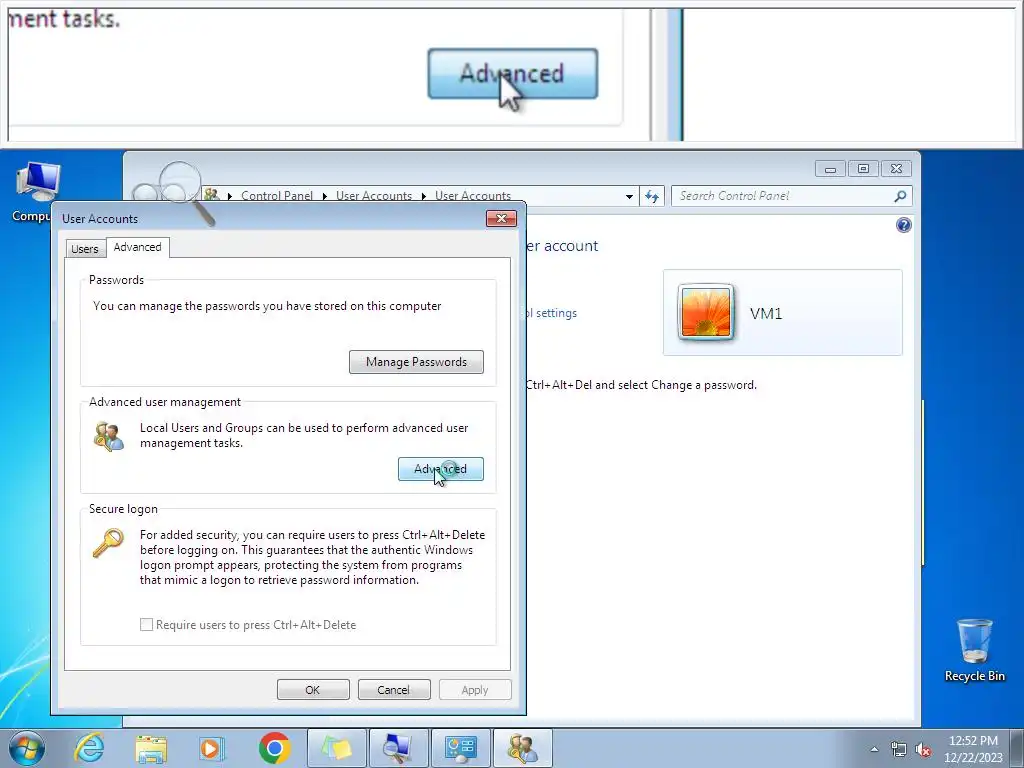
Task: Cancel the User Accounts dialog
Action: click(x=394, y=690)
